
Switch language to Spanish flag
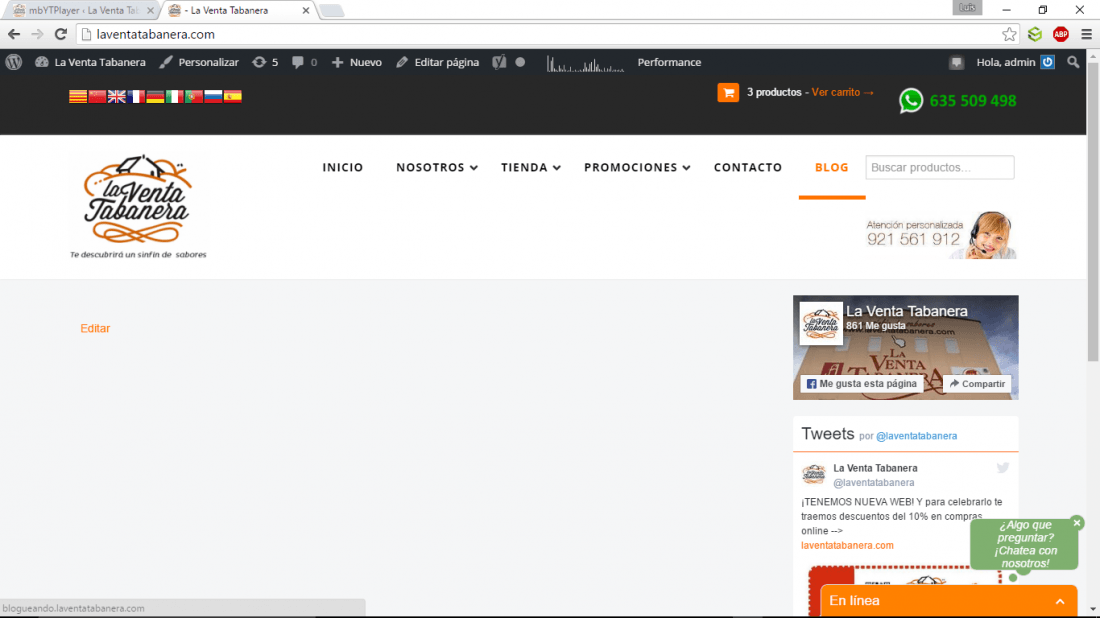[x=232, y=96]
